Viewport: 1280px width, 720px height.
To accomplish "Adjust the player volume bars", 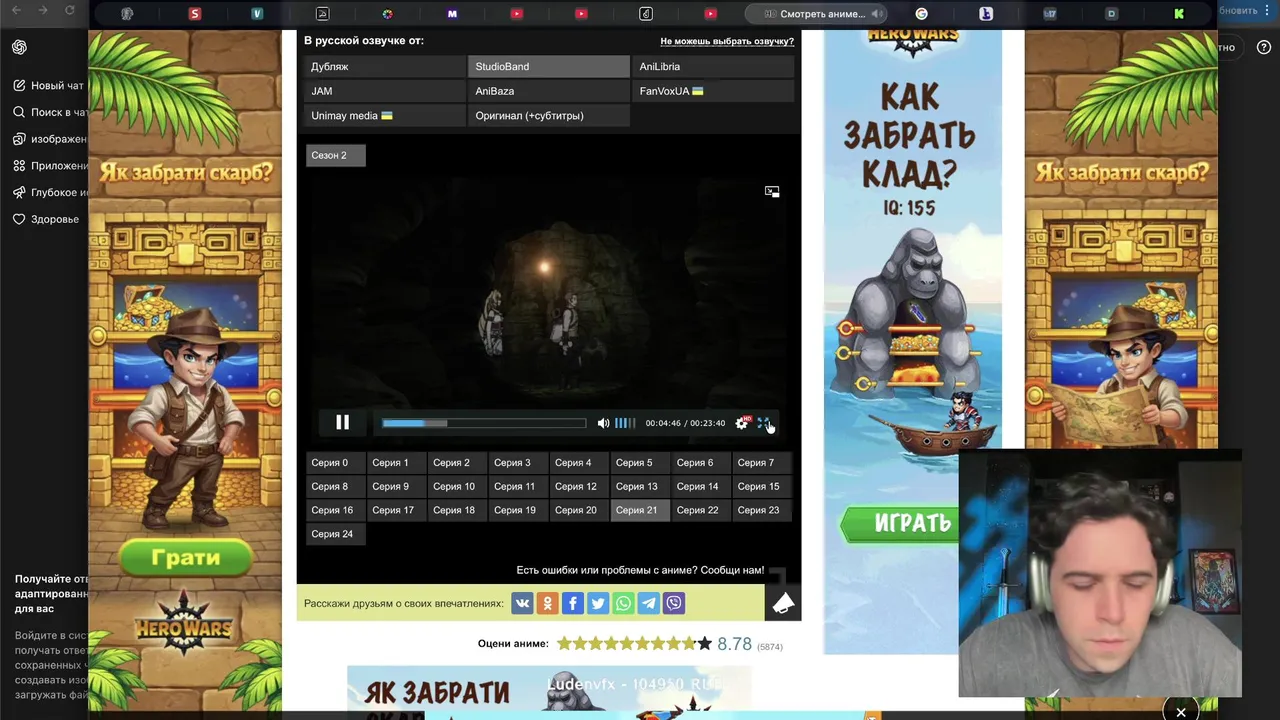I will point(625,423).
